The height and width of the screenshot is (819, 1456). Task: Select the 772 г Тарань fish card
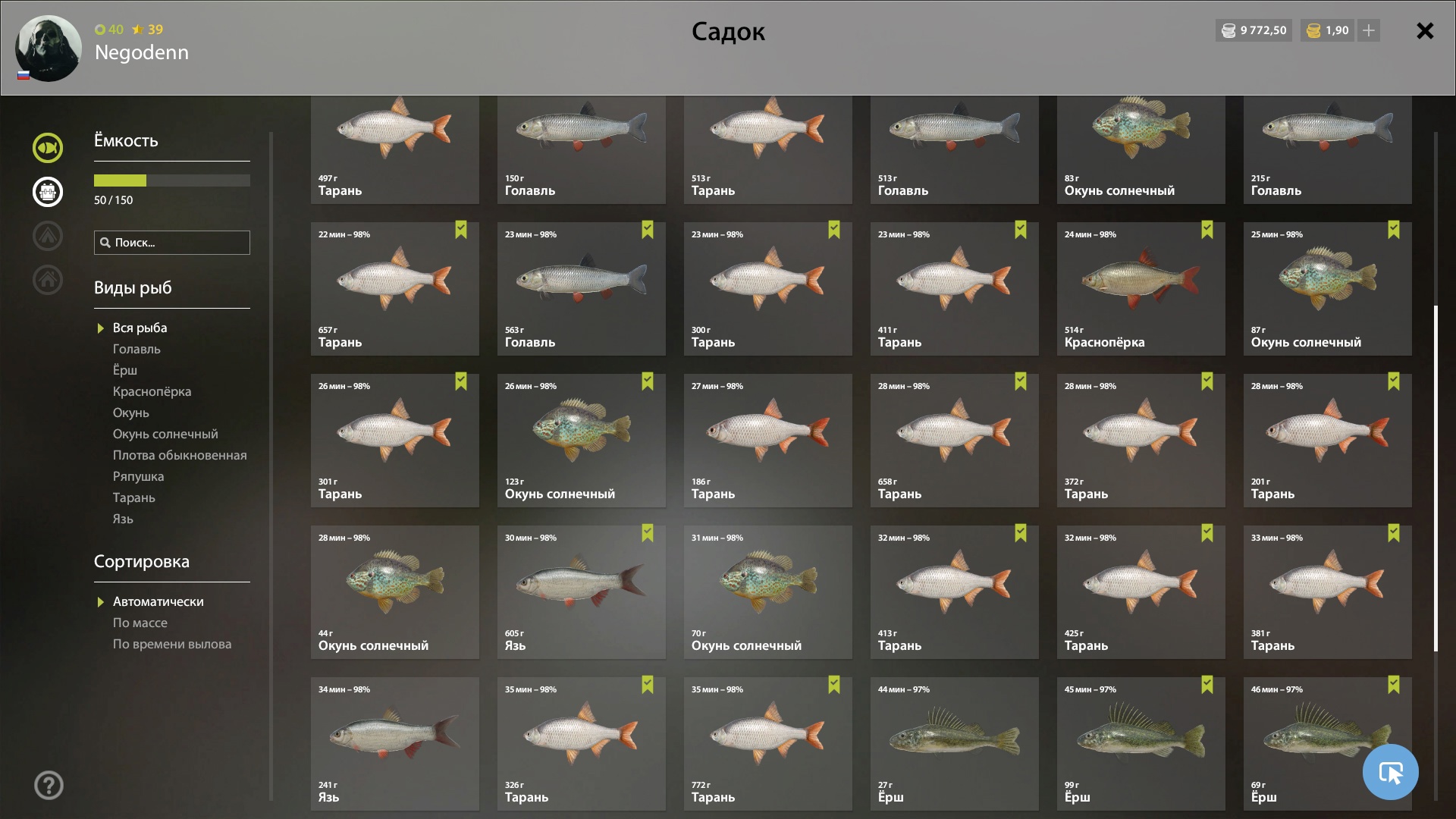[x=767, y=744]
